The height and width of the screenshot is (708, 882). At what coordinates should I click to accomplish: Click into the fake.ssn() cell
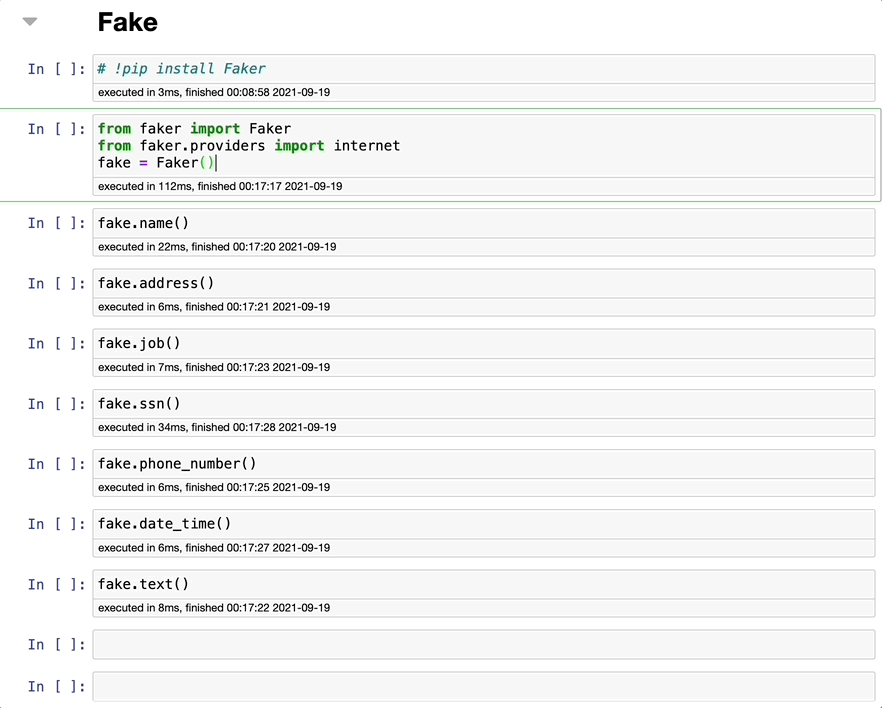[x=483, y=404]
